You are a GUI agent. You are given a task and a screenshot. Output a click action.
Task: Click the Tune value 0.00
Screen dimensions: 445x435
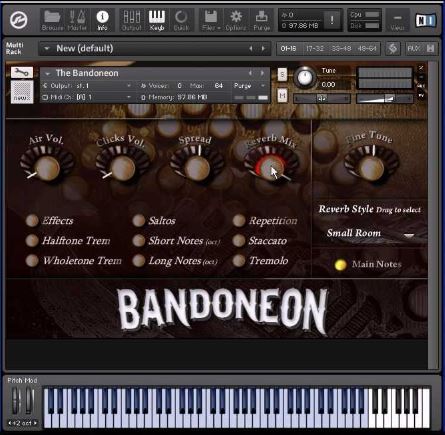click(328, 85)
